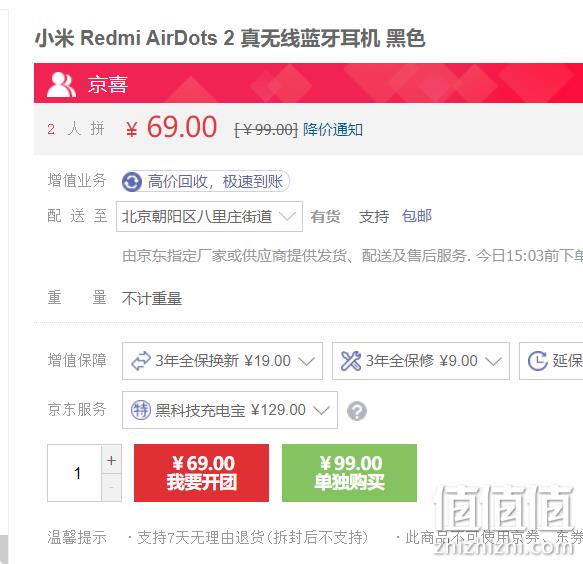
Task: Click the wrench repair icon for 3年全保修
Action: [x=351, y=361]
